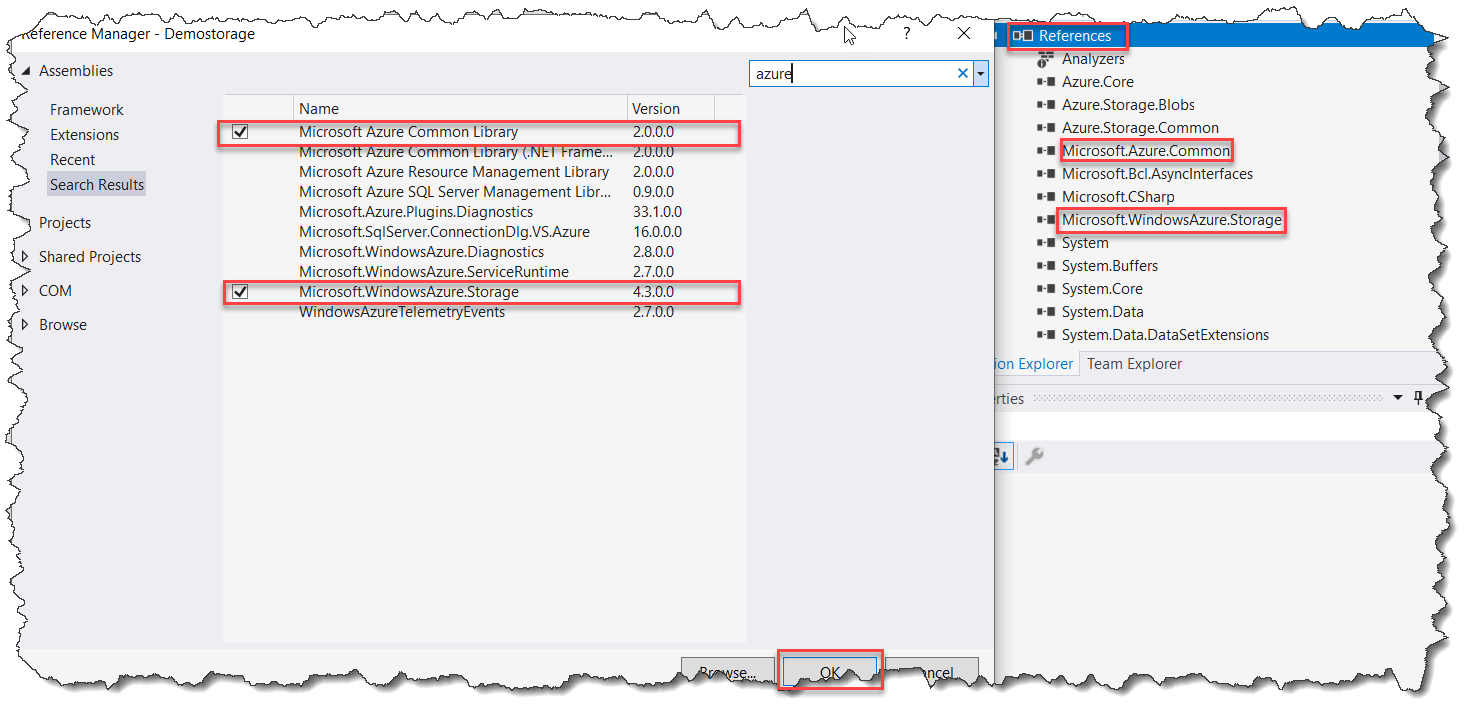Open Help using the question mark icon
This screenshot has width=1472, height=713.
point(905,33)
